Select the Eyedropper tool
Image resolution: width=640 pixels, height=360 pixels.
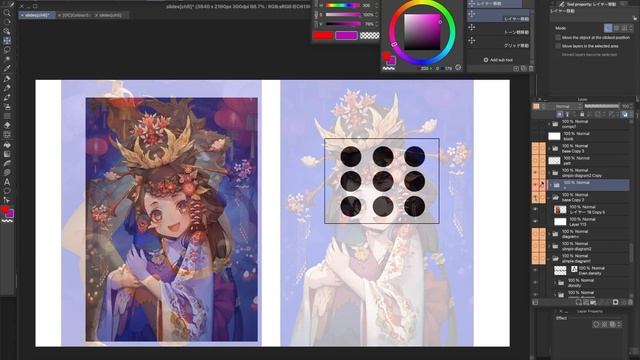[7, 69]
